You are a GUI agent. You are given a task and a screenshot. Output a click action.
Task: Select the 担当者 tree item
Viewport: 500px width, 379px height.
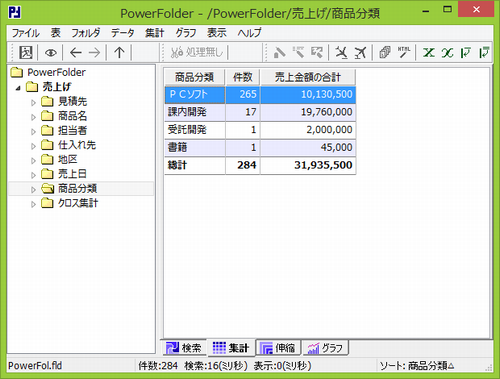click(72, 130)
